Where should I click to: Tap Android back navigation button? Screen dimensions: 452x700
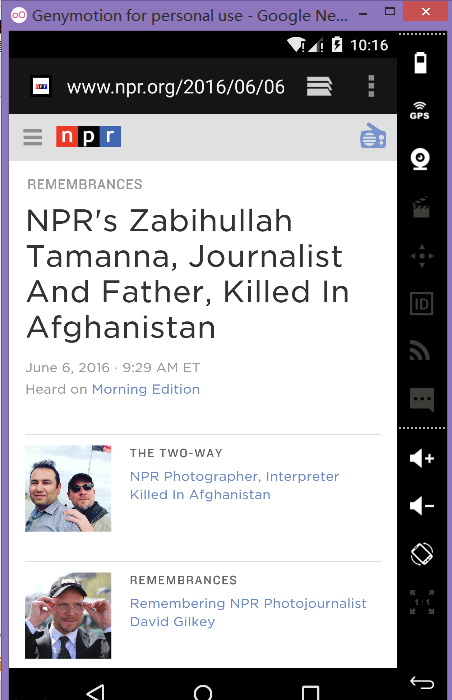[x=96, y=692]
